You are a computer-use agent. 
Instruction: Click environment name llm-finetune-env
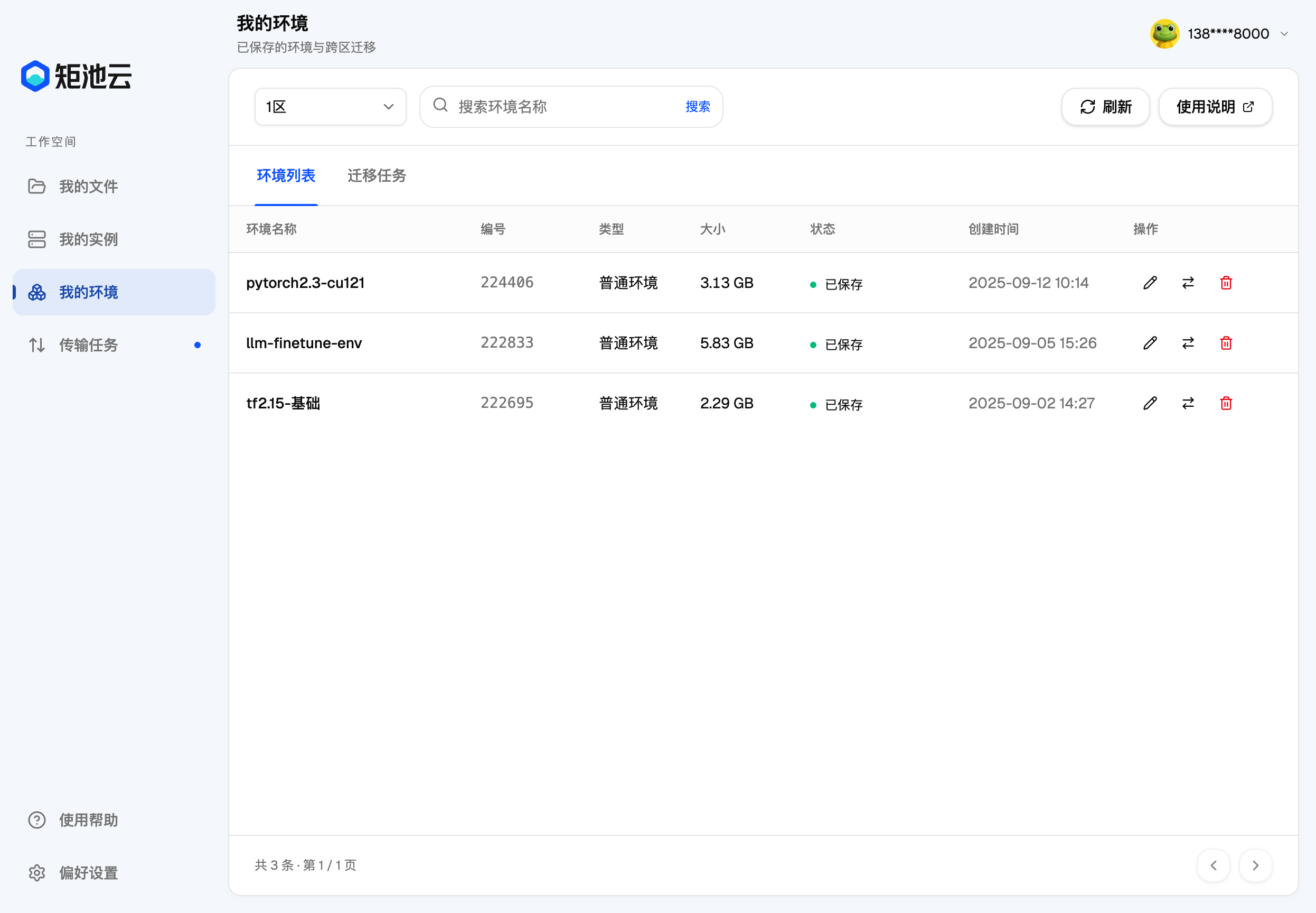(304, 343)
